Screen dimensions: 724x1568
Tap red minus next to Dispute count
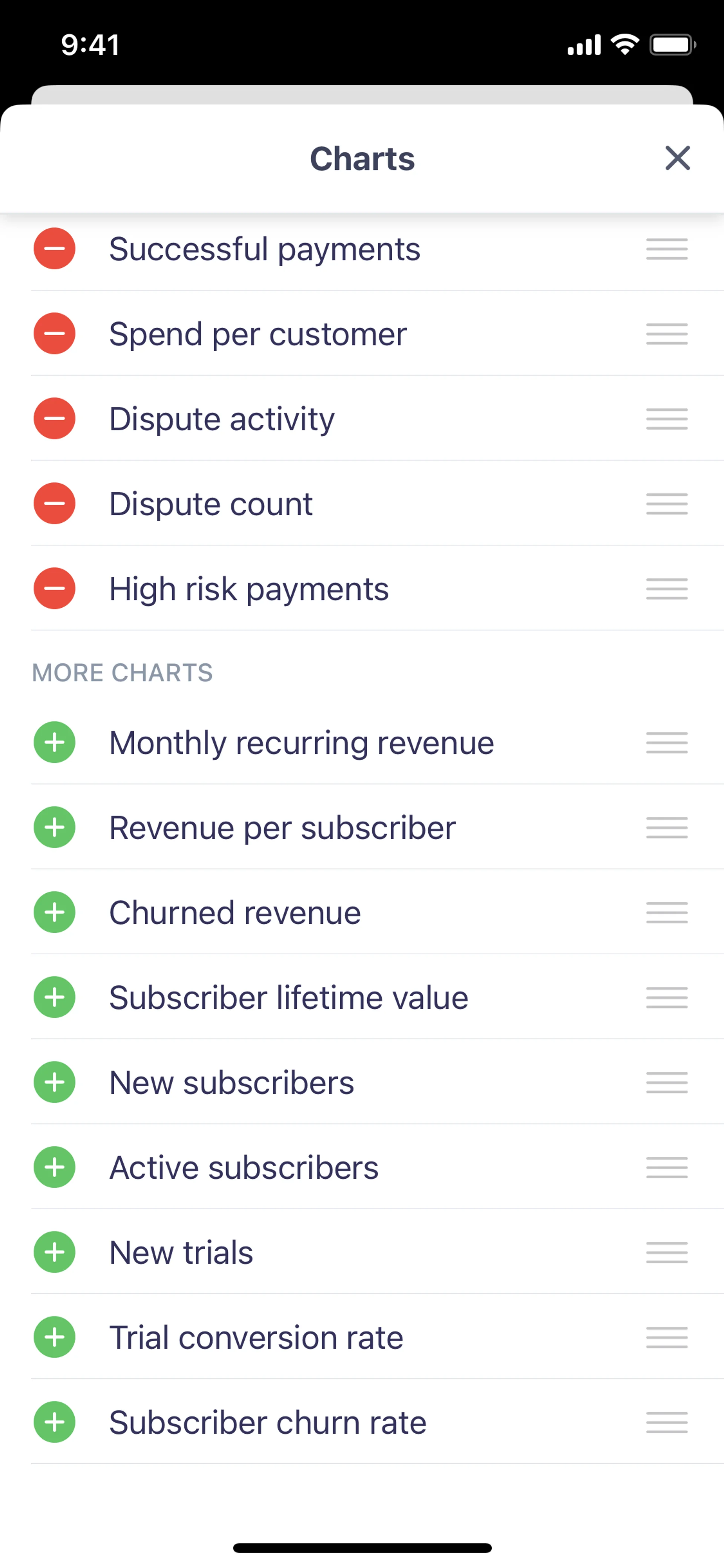pos(54,504)
